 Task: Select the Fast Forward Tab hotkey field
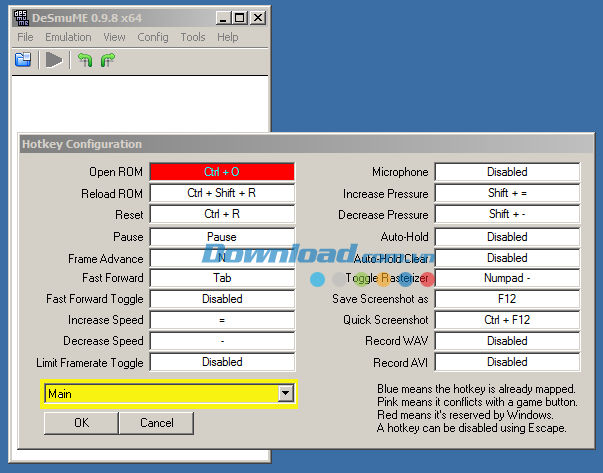coord(222,278)
